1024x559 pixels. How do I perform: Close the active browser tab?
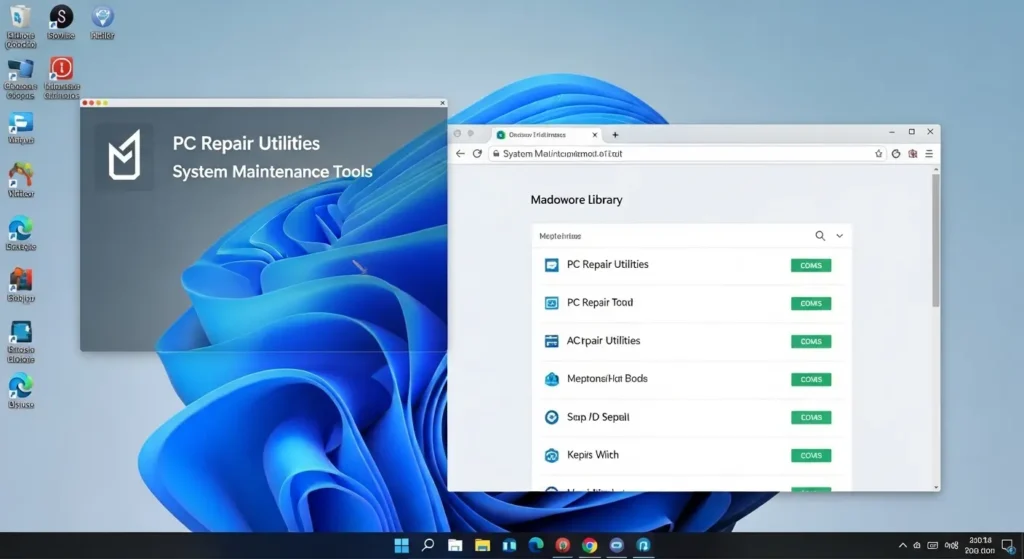coord(594,135)
